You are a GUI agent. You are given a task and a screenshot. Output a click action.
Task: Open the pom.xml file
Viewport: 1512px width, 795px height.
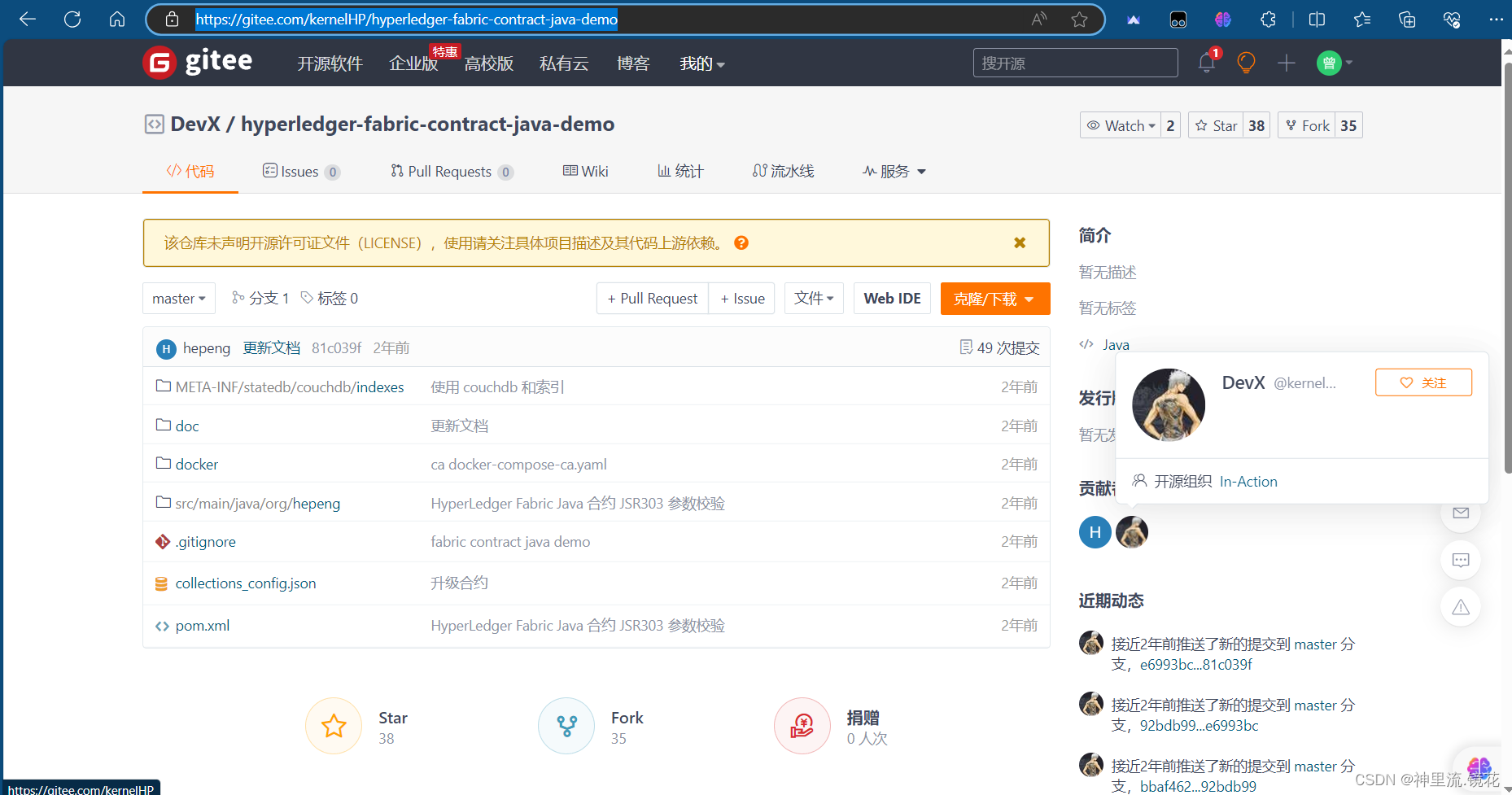point(202,625)
